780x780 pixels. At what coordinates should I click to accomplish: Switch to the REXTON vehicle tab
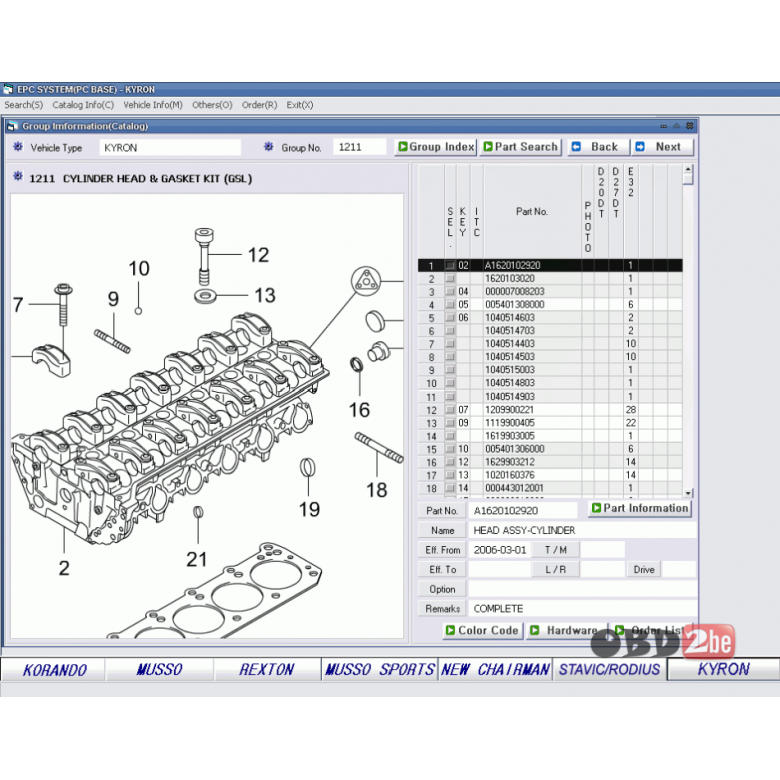(267, 670)
